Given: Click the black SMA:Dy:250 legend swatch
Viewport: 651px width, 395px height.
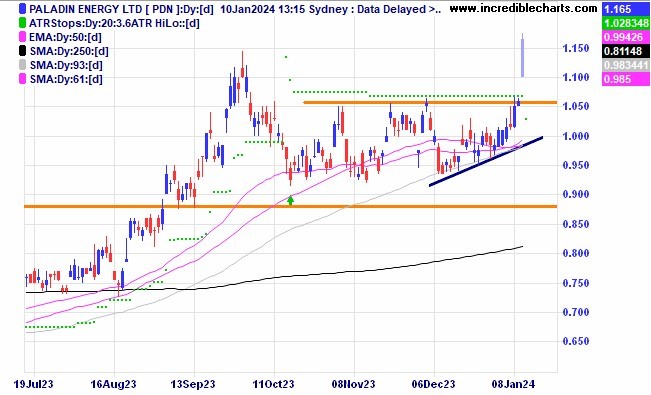Looking at the screenshot, I should point(23,52).
